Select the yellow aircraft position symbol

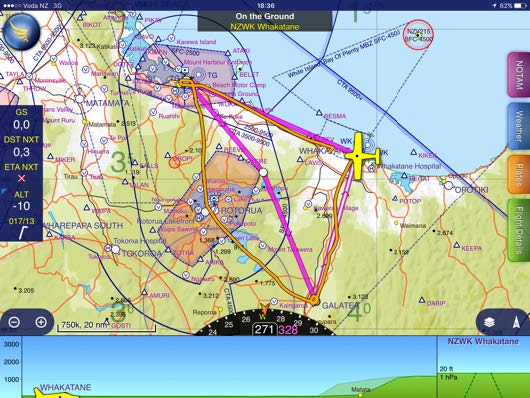pos(361,156)
